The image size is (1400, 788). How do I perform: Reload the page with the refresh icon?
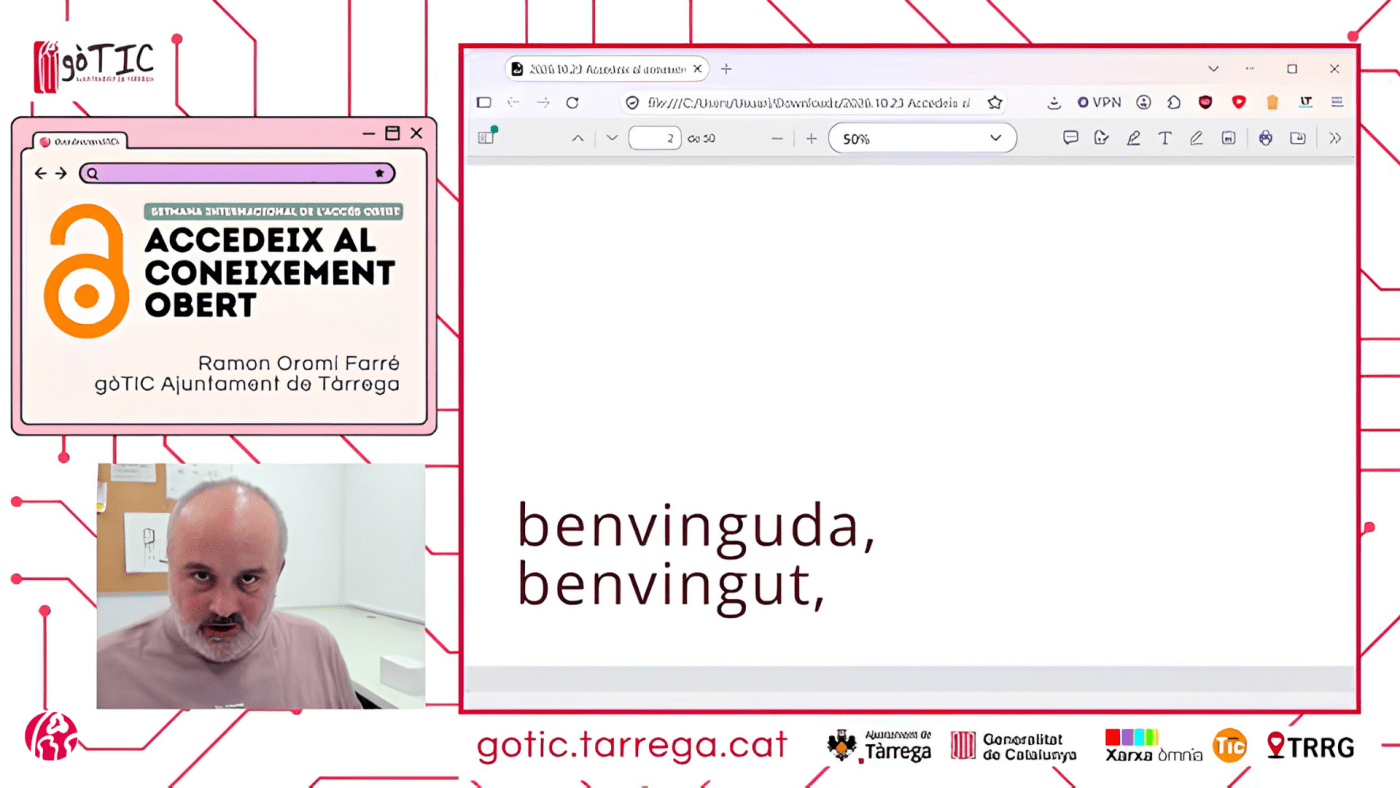(x=572, y=102)
